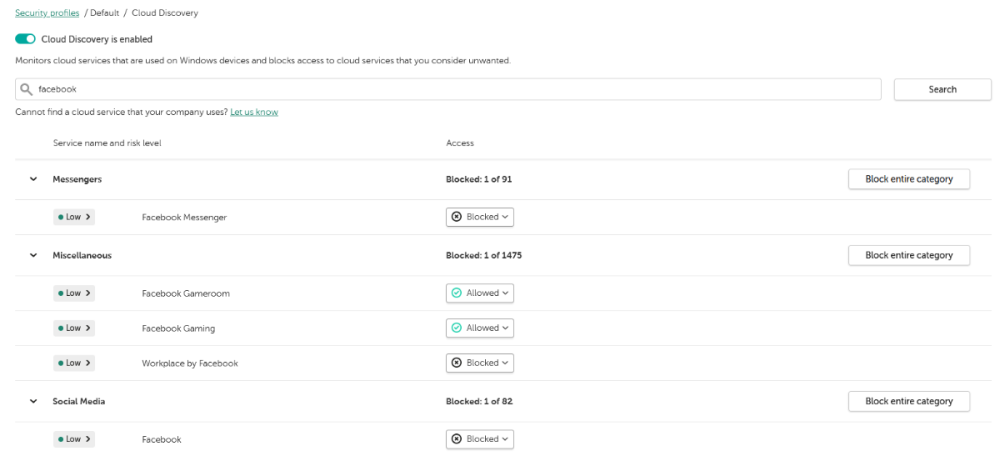The width and height of the screenshot is (1000, 466).
Task: Click the search field containing facebook
Action: tap(450, 89)
